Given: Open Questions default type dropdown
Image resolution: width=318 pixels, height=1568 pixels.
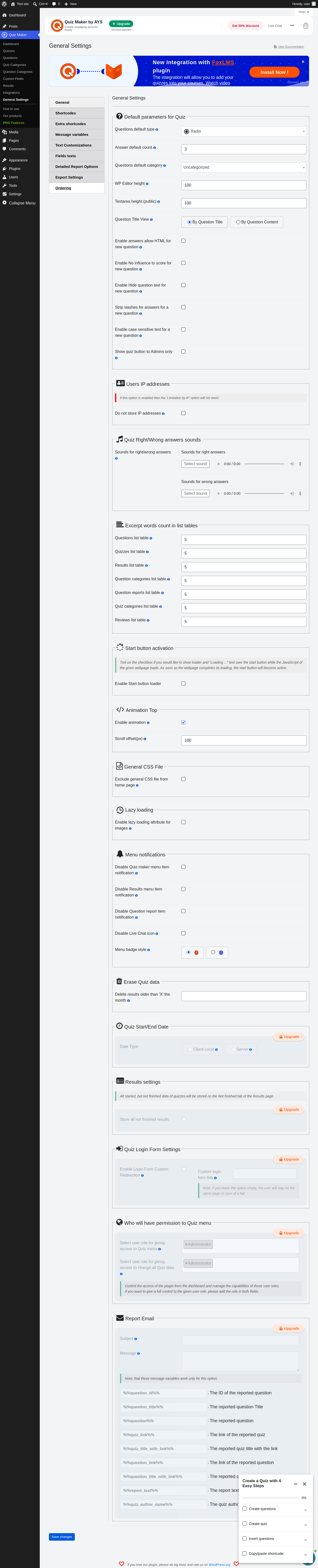Looking at the screenshot, I should (x=244, y=132).
